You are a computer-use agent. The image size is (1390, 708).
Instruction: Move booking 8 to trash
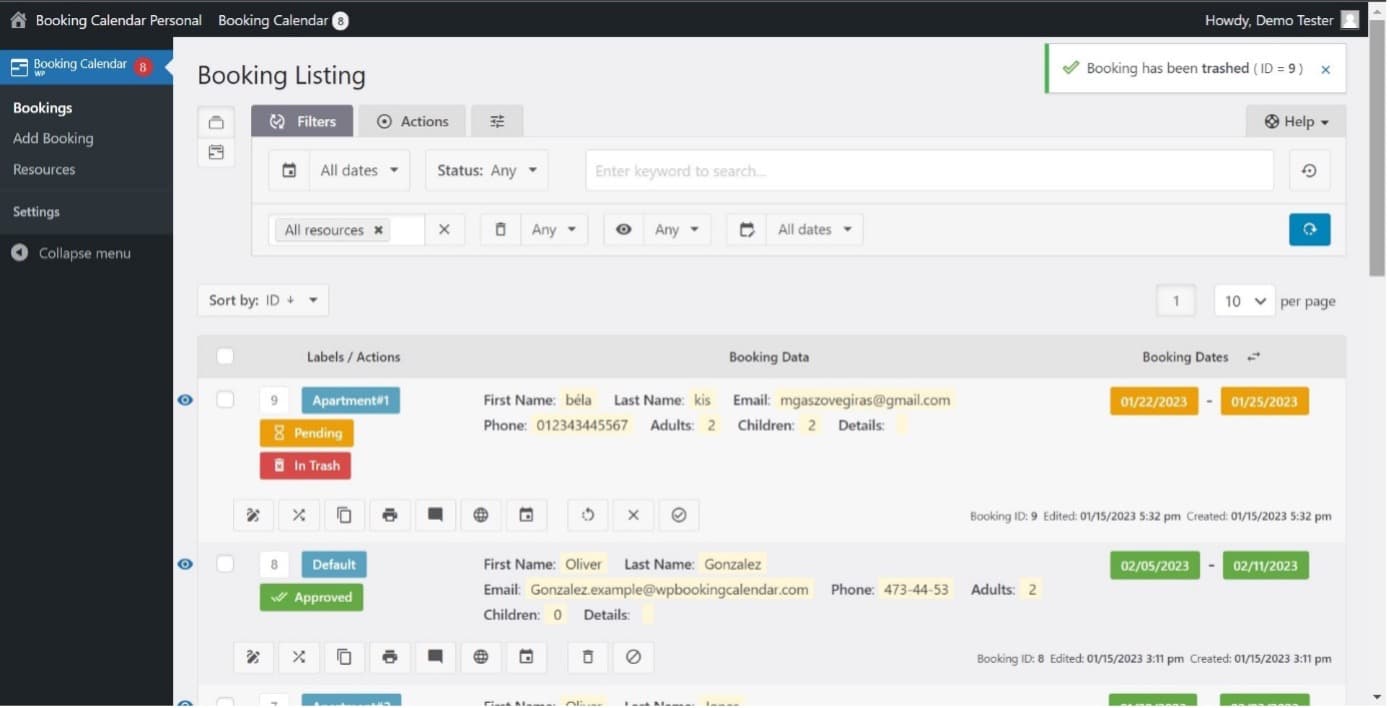[x=588, y=657]
